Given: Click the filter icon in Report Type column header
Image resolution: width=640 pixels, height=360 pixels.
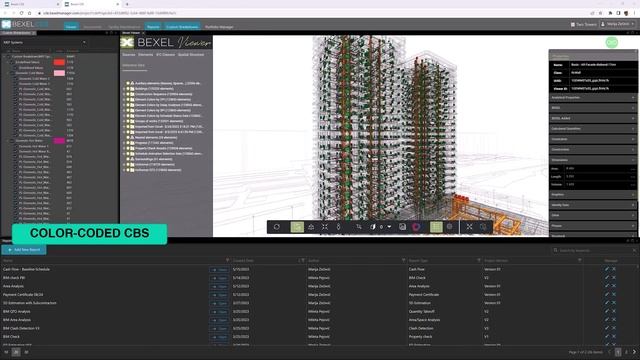Looking at the screenshot, I should 479,260.
